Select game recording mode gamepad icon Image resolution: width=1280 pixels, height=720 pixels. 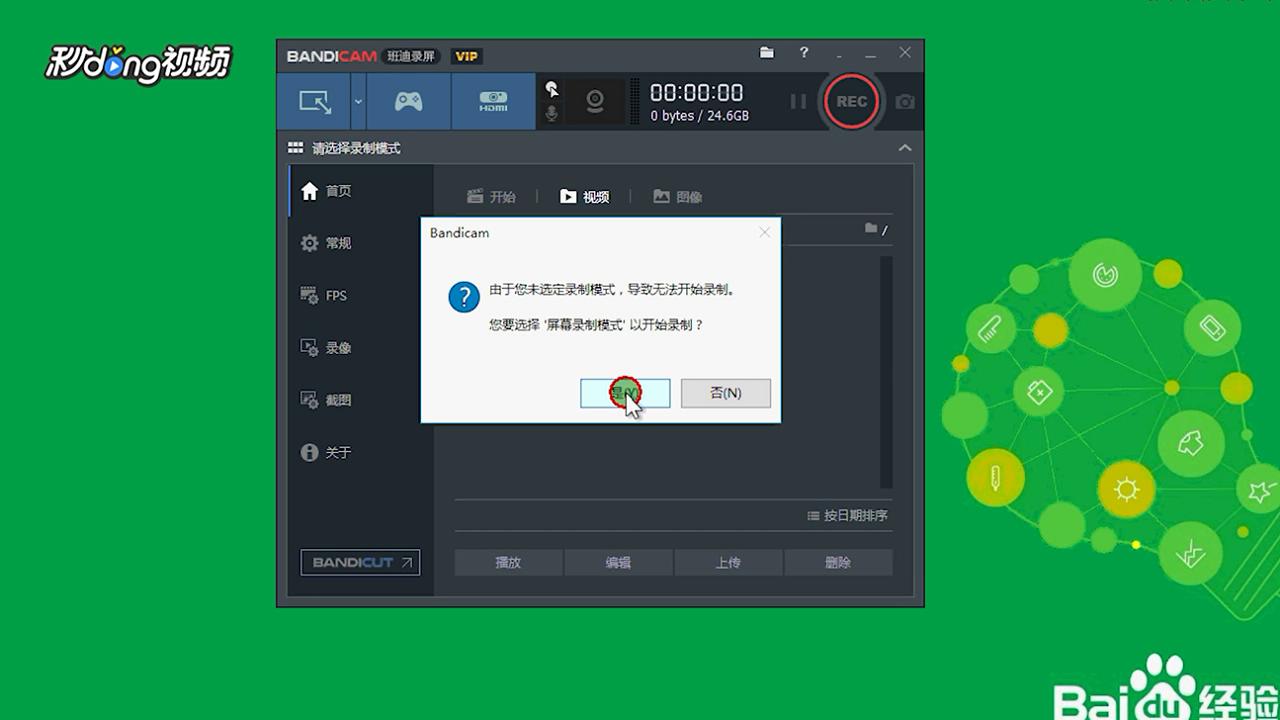408,101
